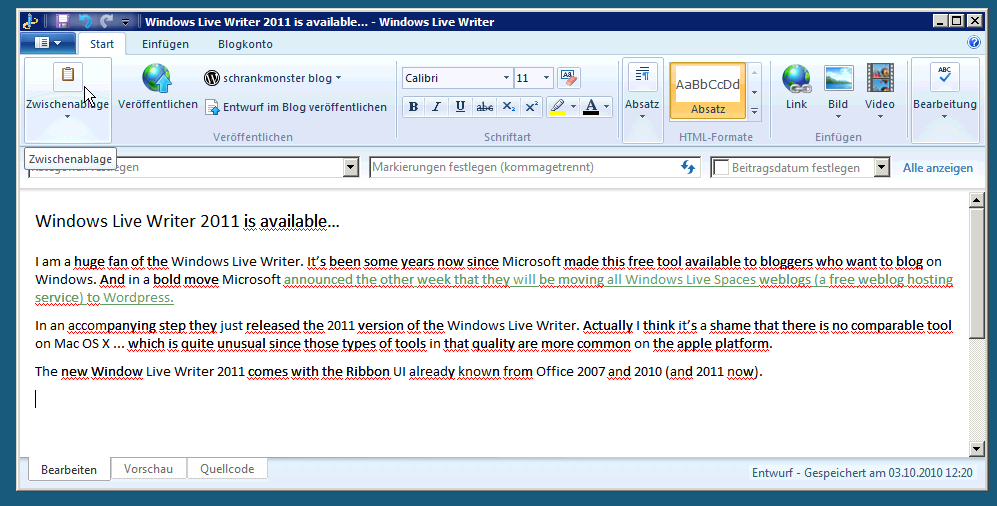997x506 pixels.
Task: Toggle underline formatting
Action: click(x=460, y=107)
